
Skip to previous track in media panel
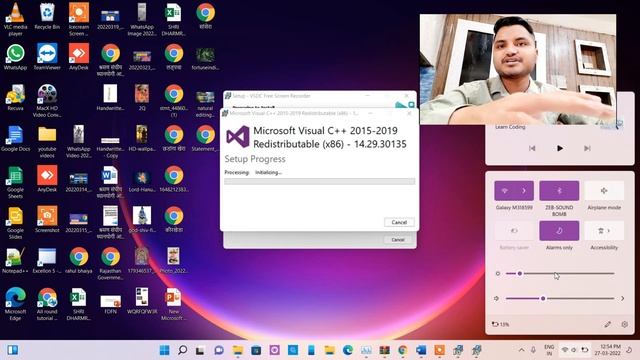[x=532, y=148]
